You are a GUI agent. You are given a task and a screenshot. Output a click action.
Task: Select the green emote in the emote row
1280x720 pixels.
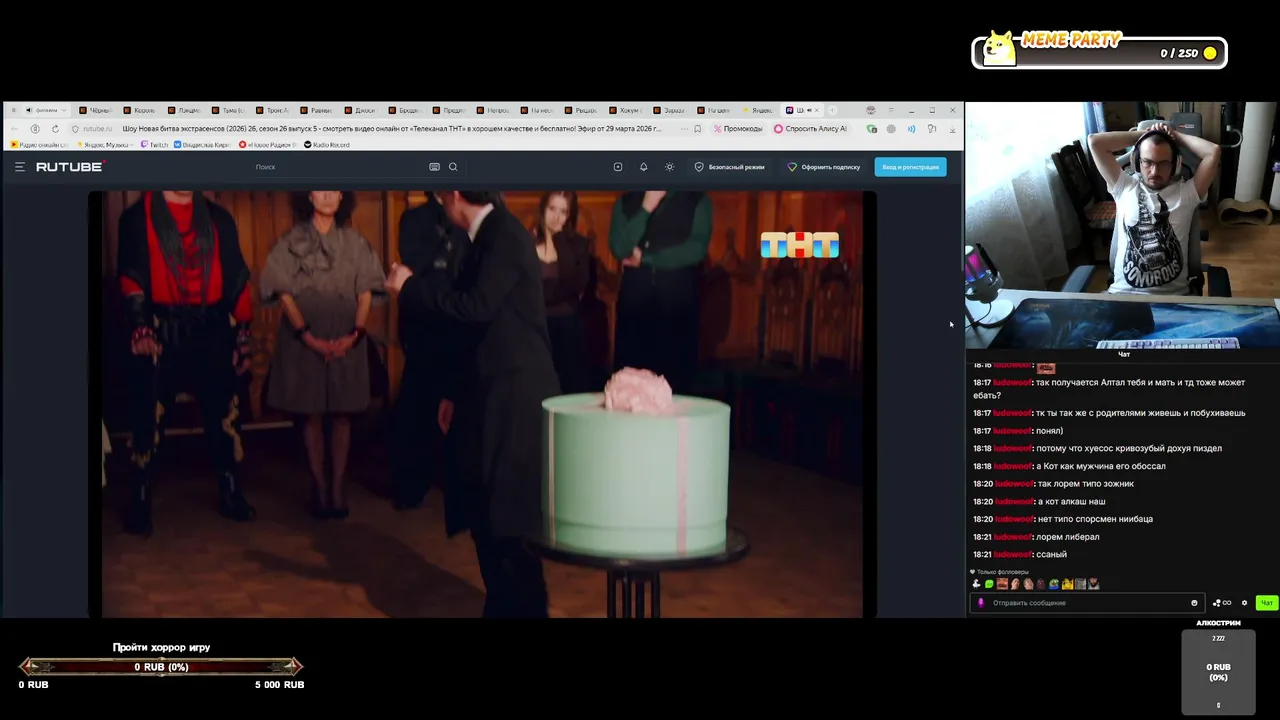989,584
